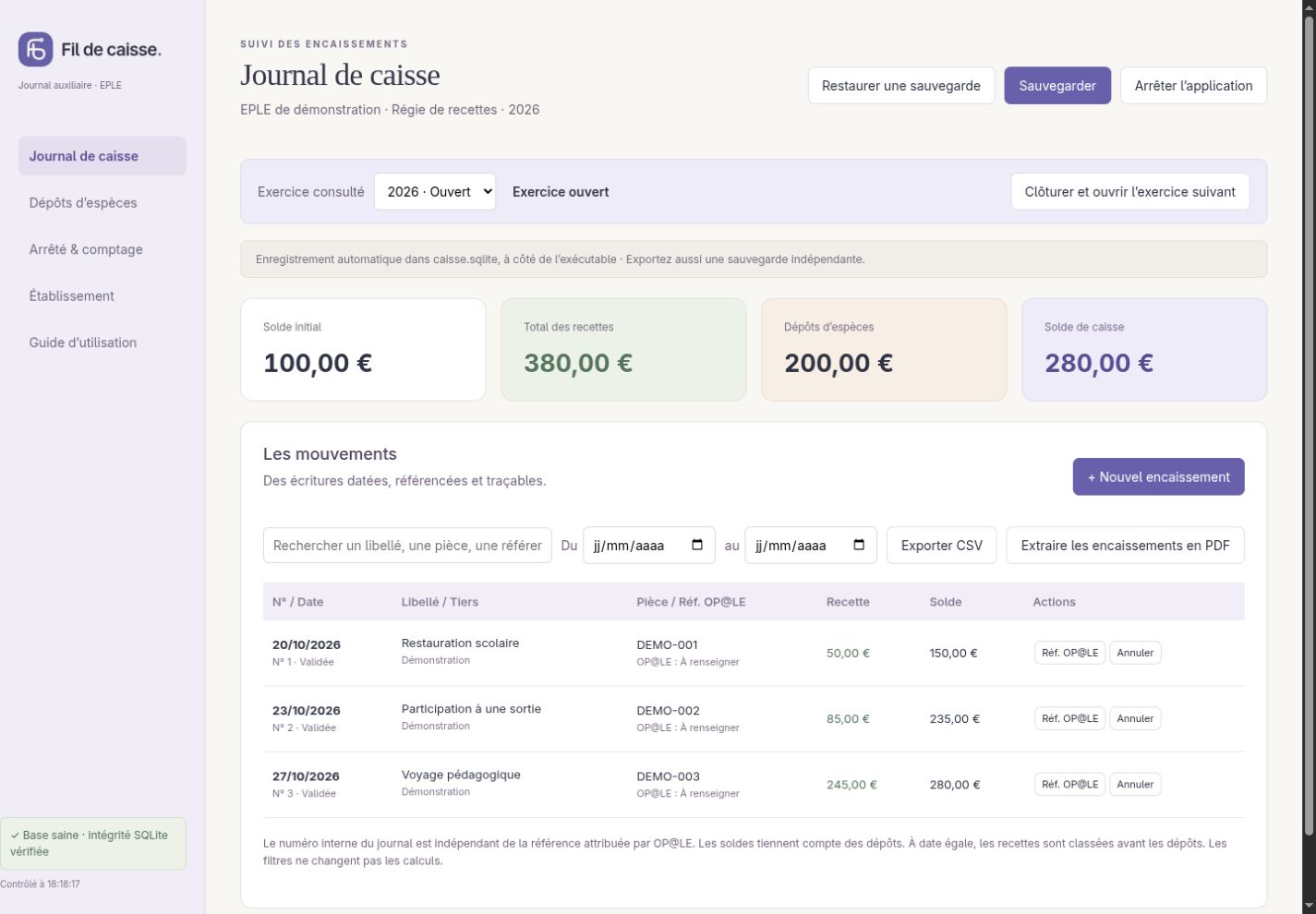Viewport: 1316px width, 914px height.
Task: Open Journal de caisse section
Action: (103, 156)
